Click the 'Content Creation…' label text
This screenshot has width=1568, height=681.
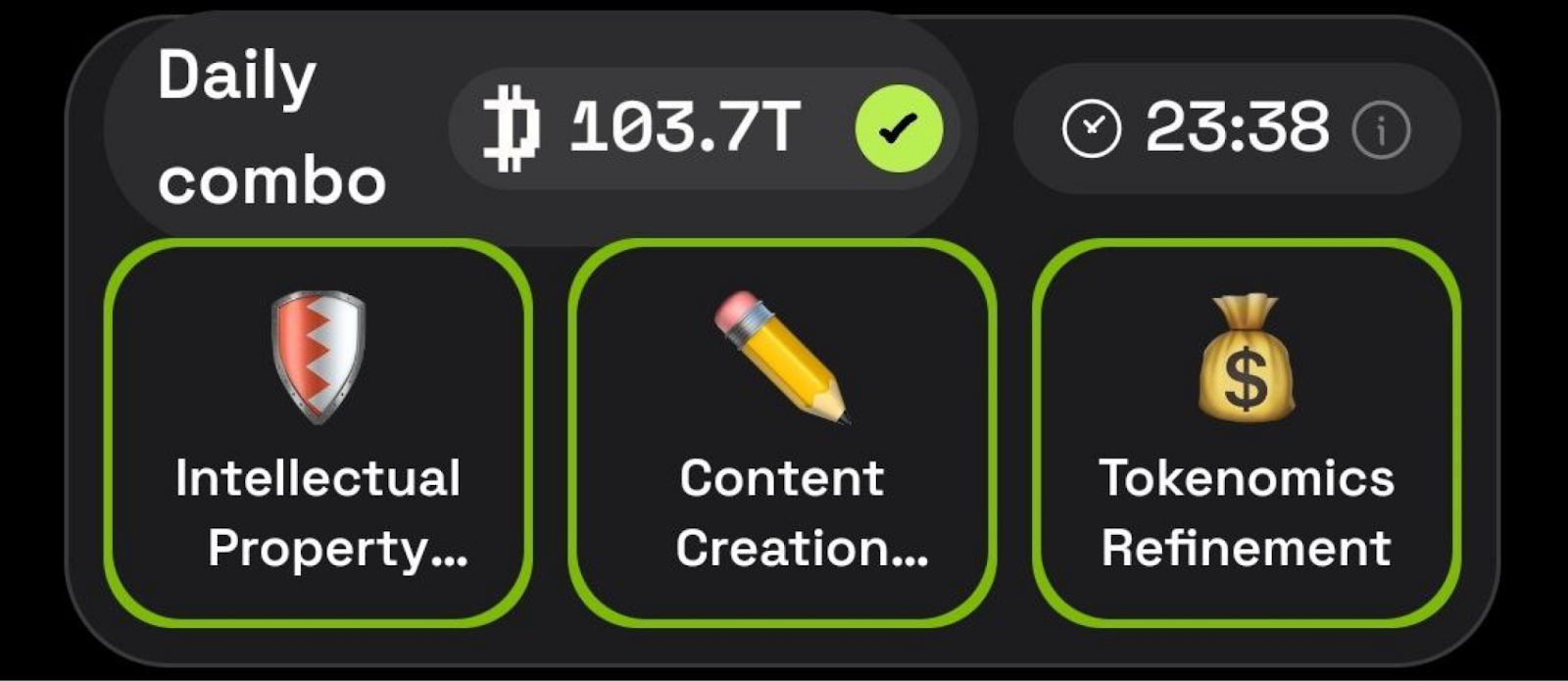click(x=802, y=513)
